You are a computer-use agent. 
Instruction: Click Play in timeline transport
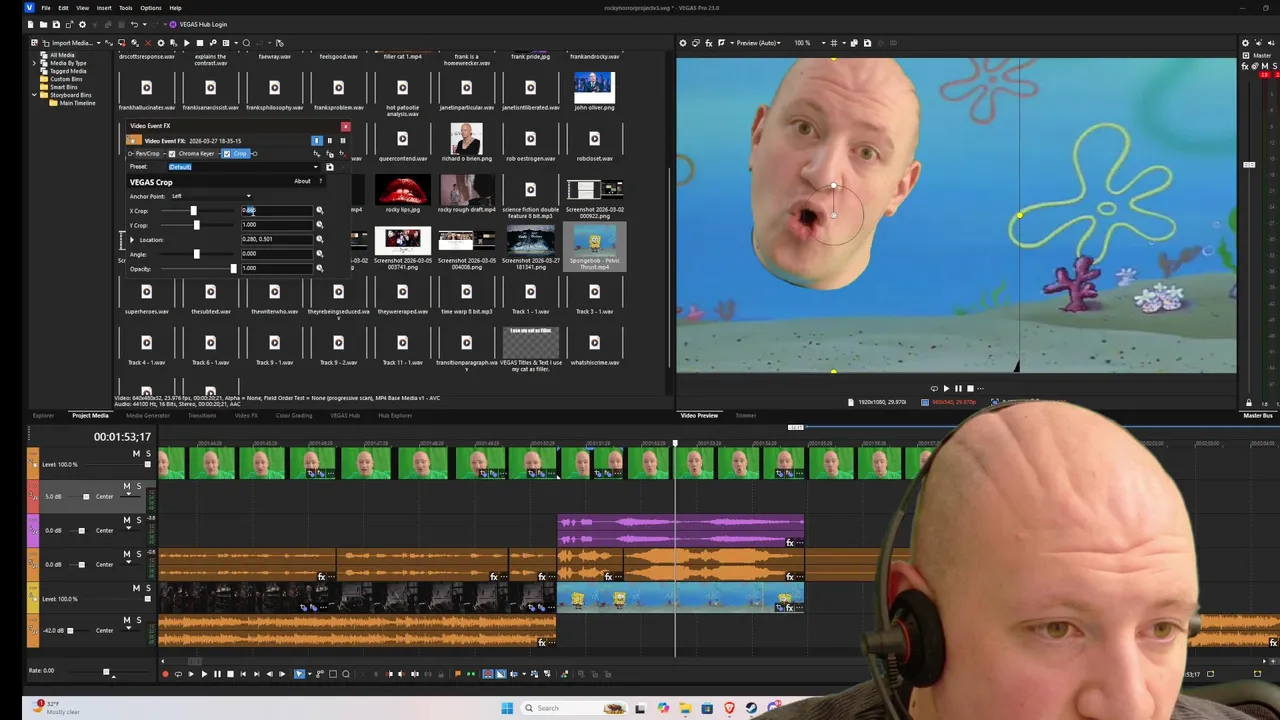pyautogui.click(x=204, y=674)
